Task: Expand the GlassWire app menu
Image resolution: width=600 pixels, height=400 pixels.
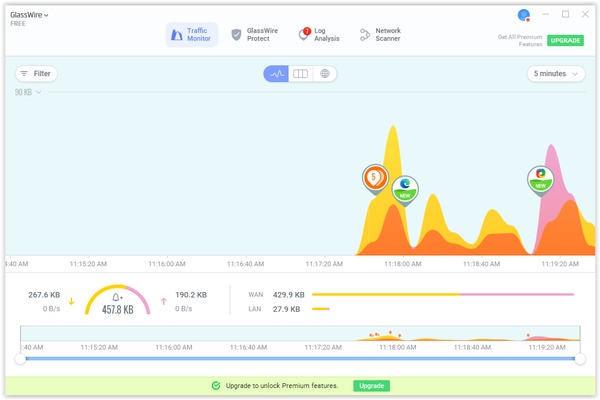Action: 30,15
